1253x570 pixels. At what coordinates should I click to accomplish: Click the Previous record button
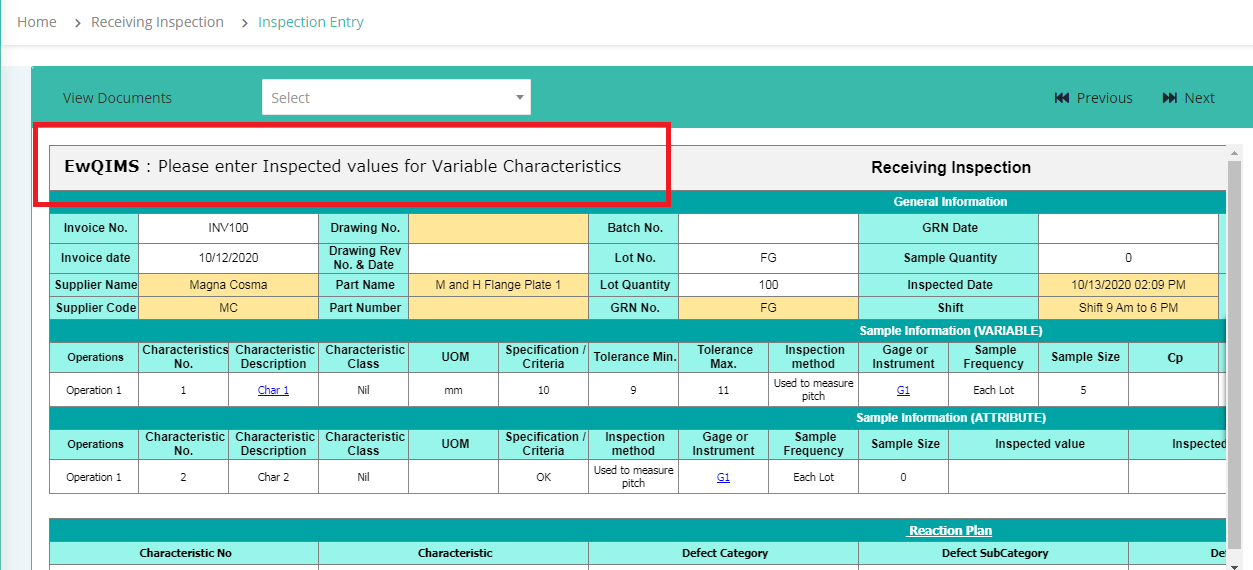coord(1094,98)
